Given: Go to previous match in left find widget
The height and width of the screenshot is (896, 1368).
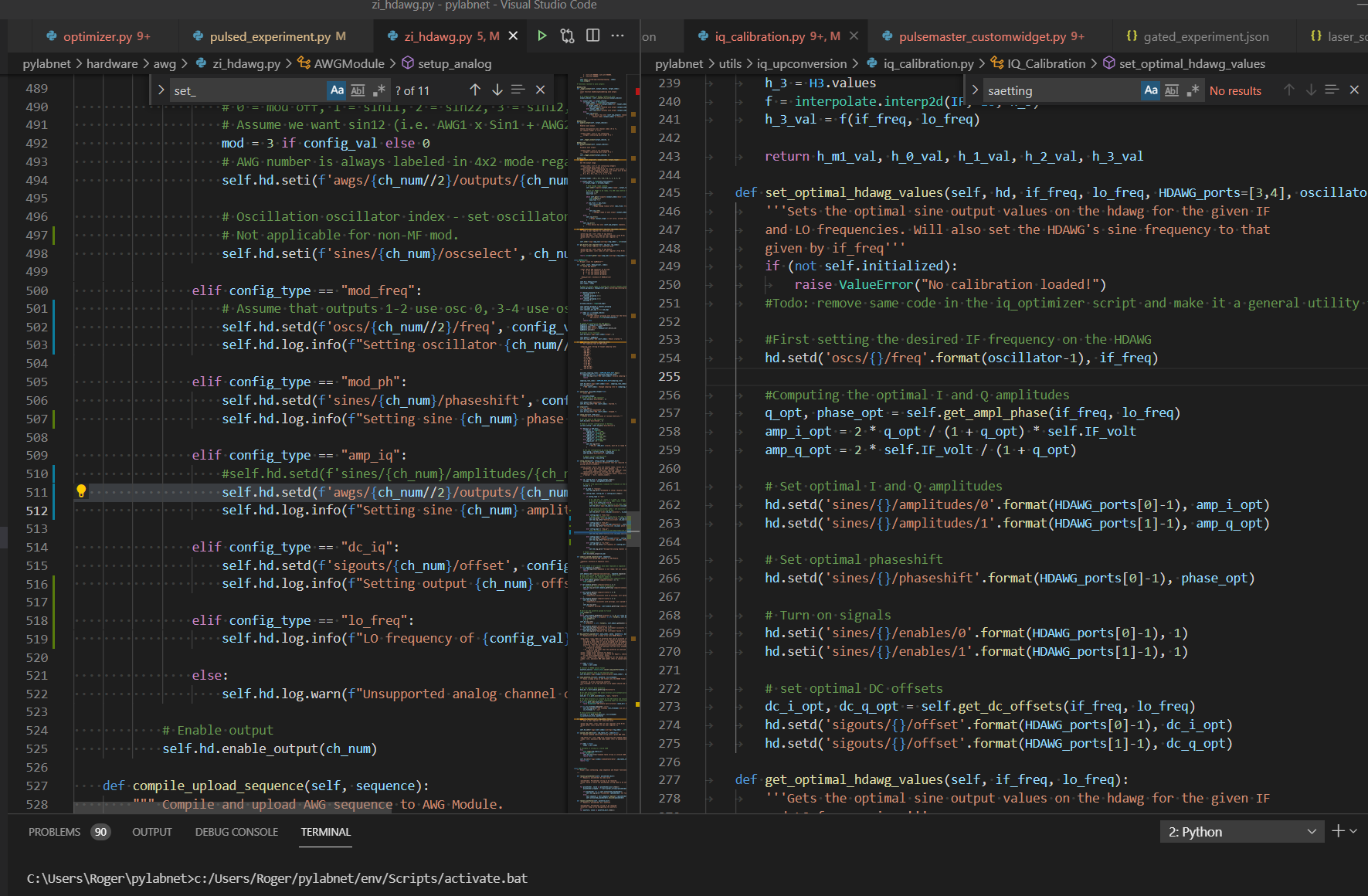Looking at the screenshot, I should coord(475,90).
